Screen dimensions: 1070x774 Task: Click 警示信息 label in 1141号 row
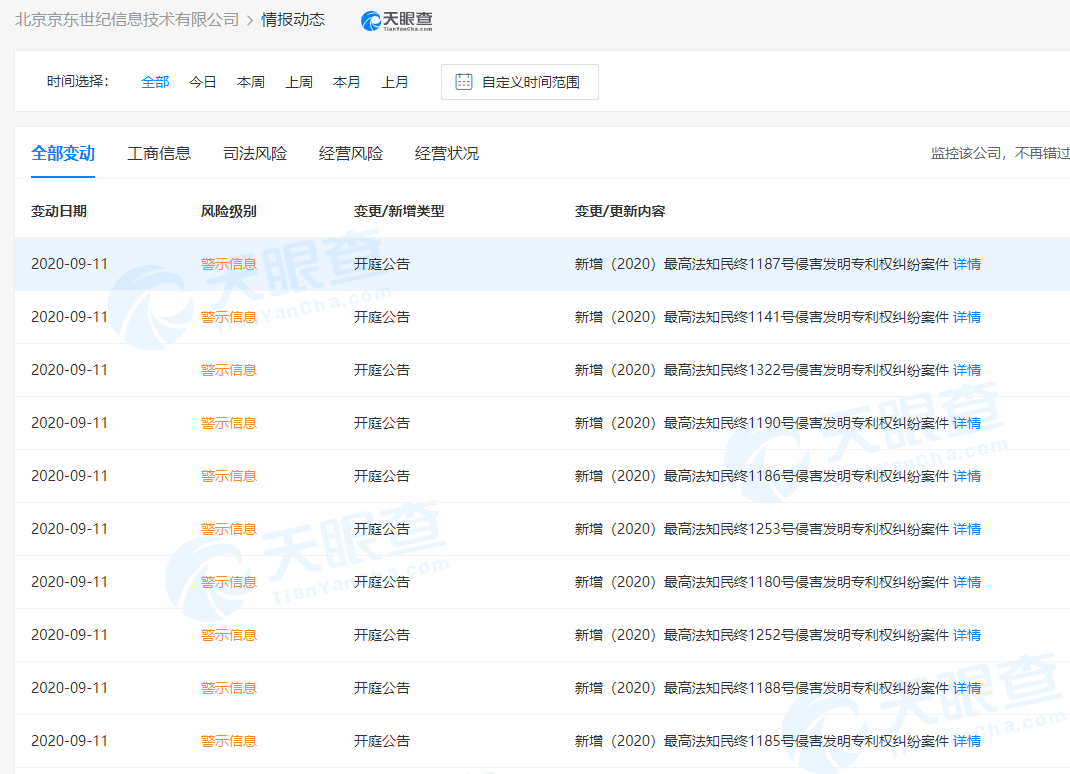point(229,317)
